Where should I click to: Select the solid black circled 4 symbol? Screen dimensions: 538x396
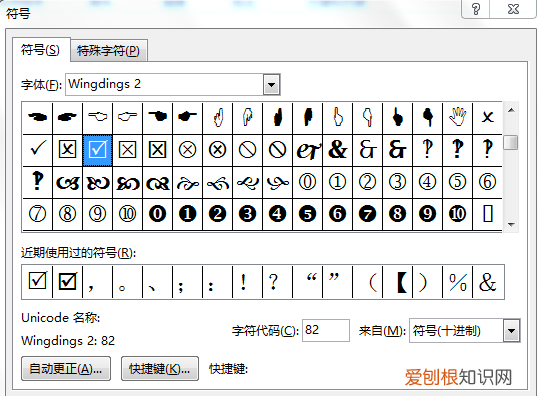tap(277, 214)
